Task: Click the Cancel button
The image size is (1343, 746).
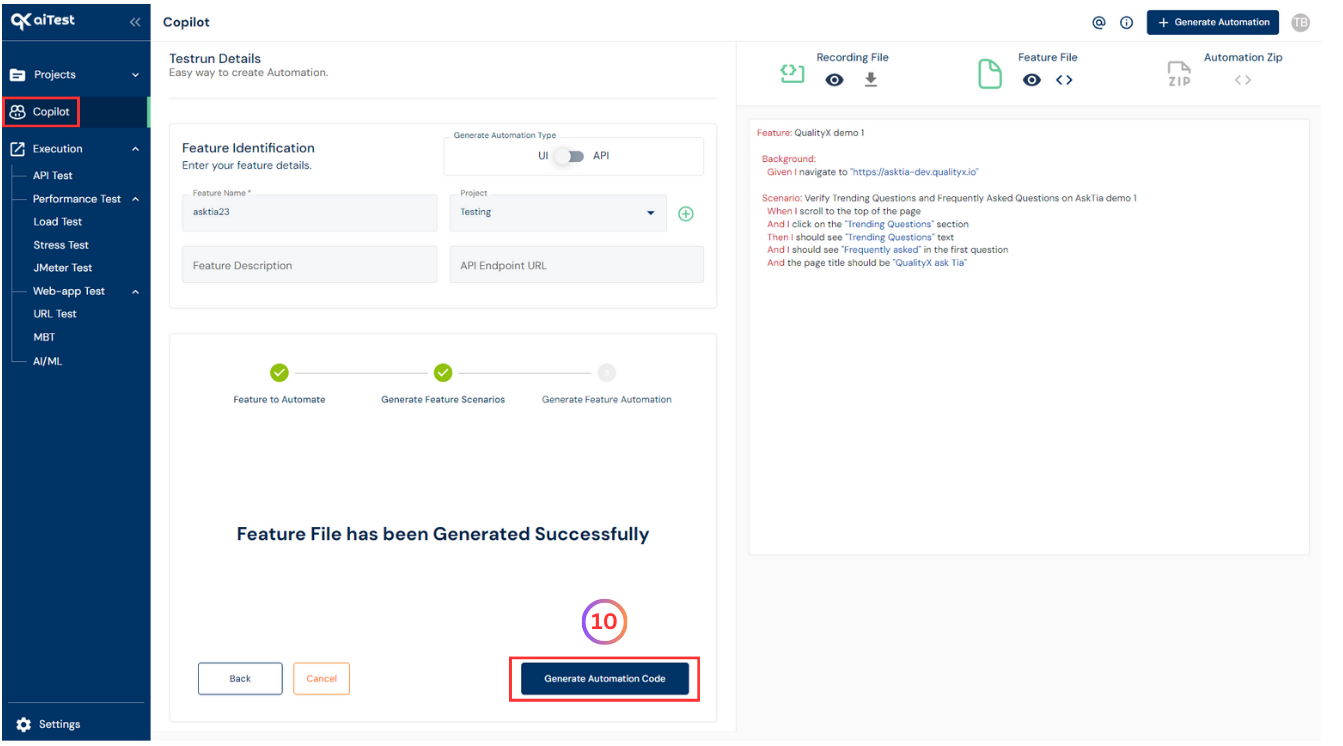Action: 321,678
